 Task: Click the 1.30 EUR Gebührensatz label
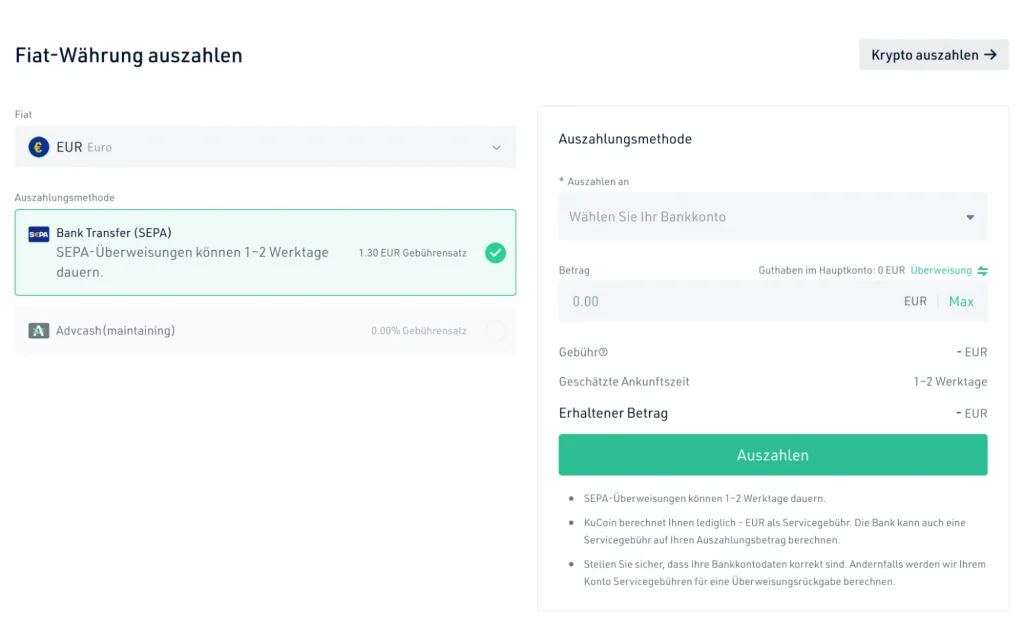(412, 253)
